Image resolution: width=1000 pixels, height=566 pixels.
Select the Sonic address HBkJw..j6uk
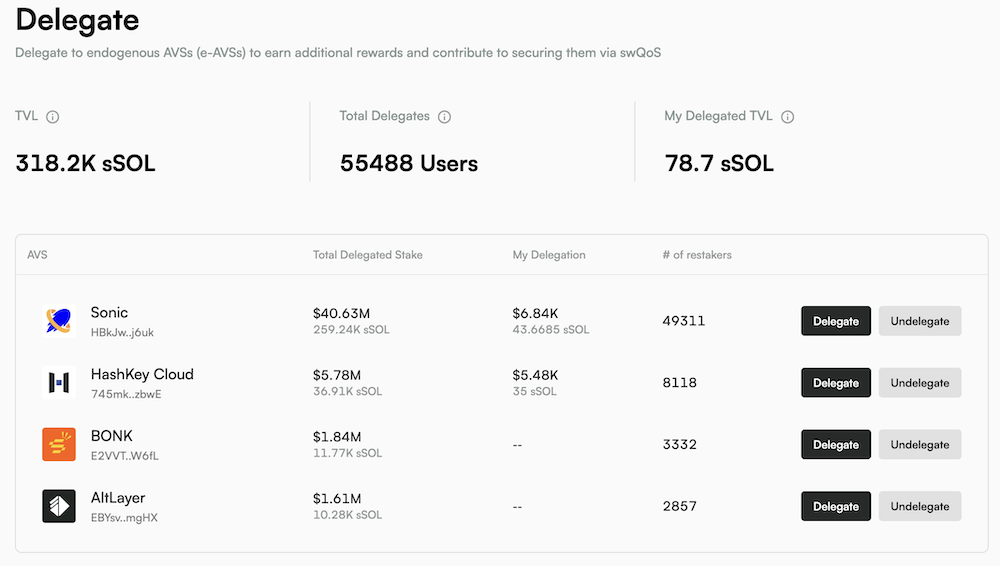tap(122, 332)
